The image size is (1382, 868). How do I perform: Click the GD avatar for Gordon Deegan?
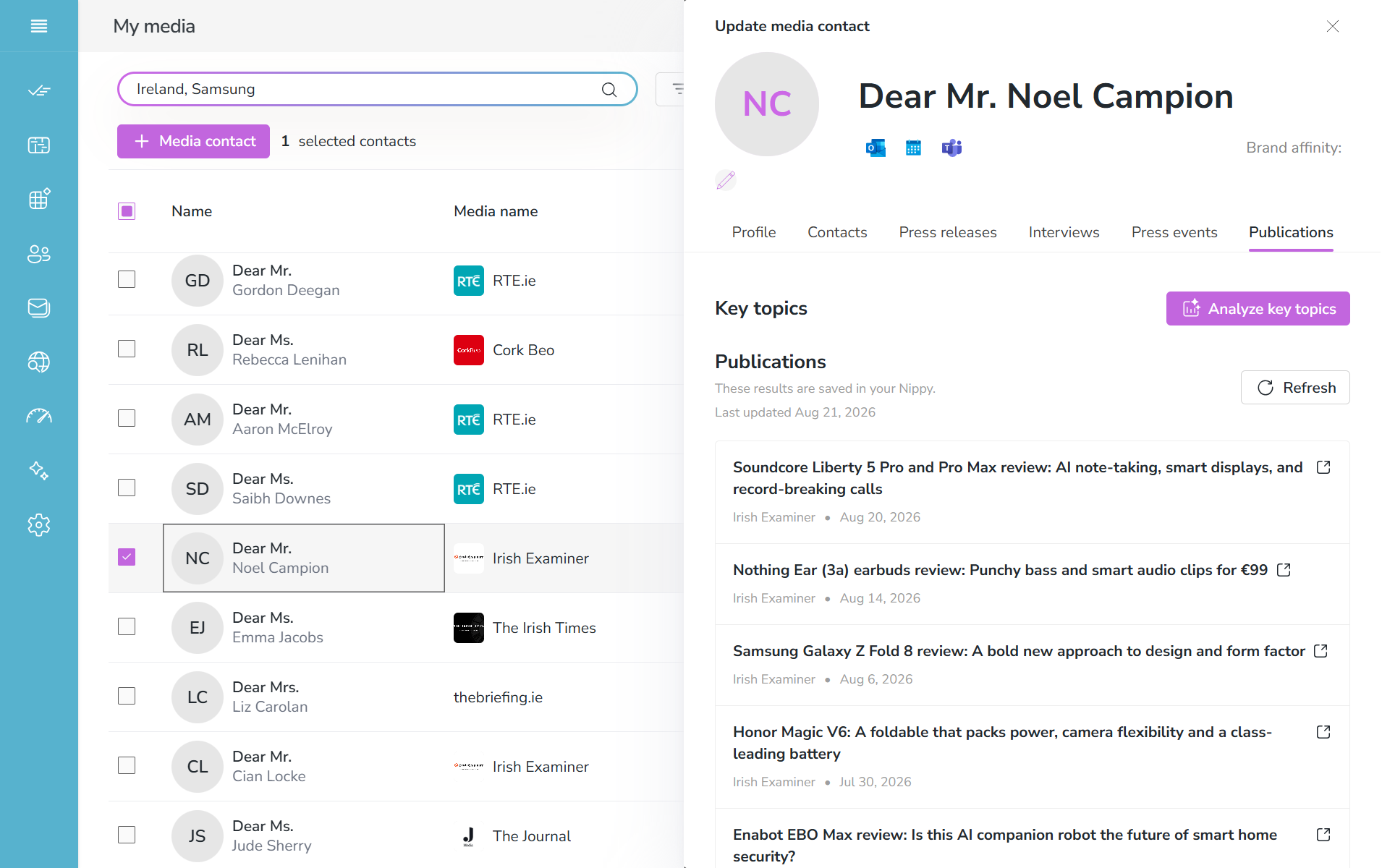(x=198, y=281)
